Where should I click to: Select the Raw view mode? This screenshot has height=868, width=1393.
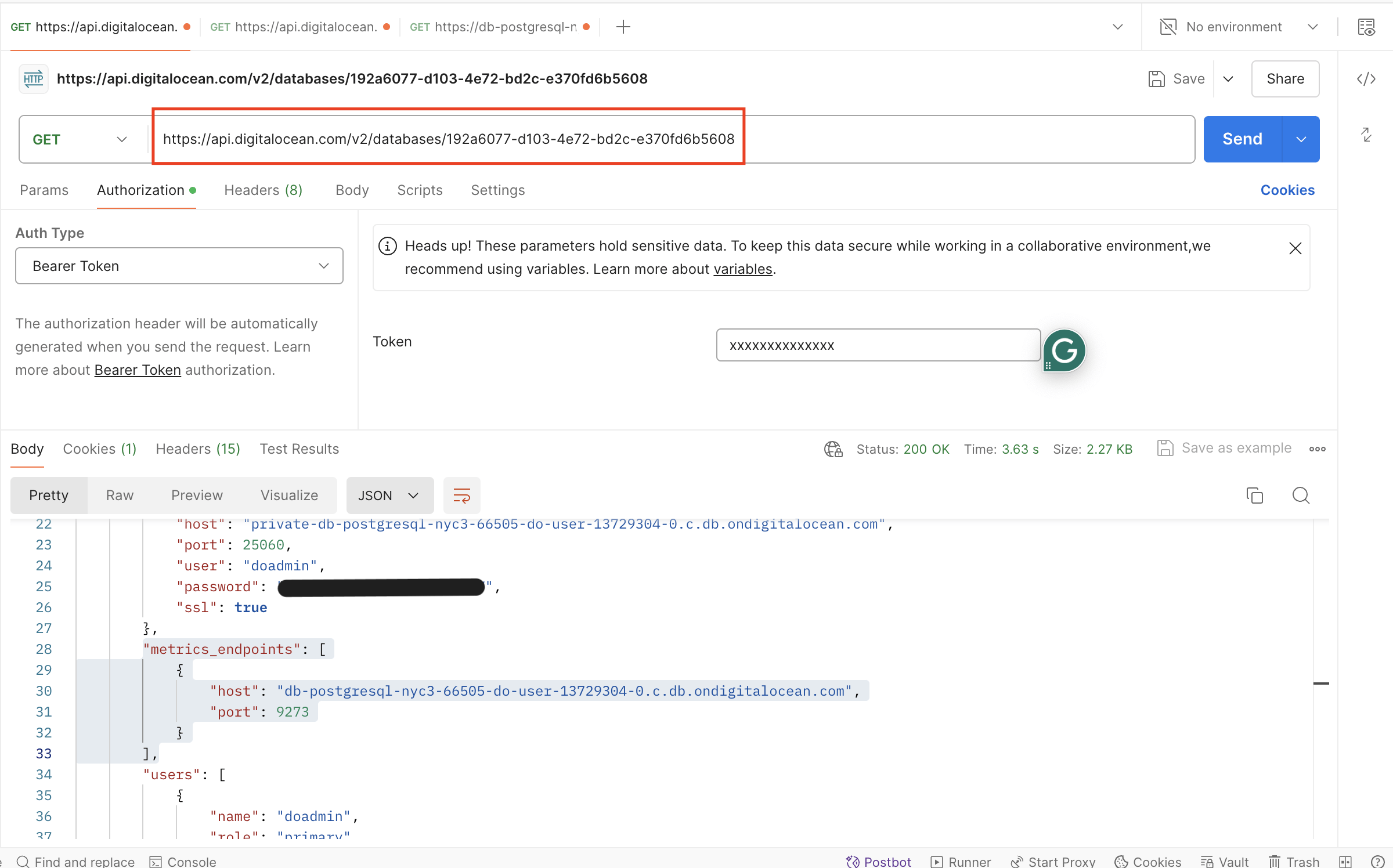tap(120, 496)
